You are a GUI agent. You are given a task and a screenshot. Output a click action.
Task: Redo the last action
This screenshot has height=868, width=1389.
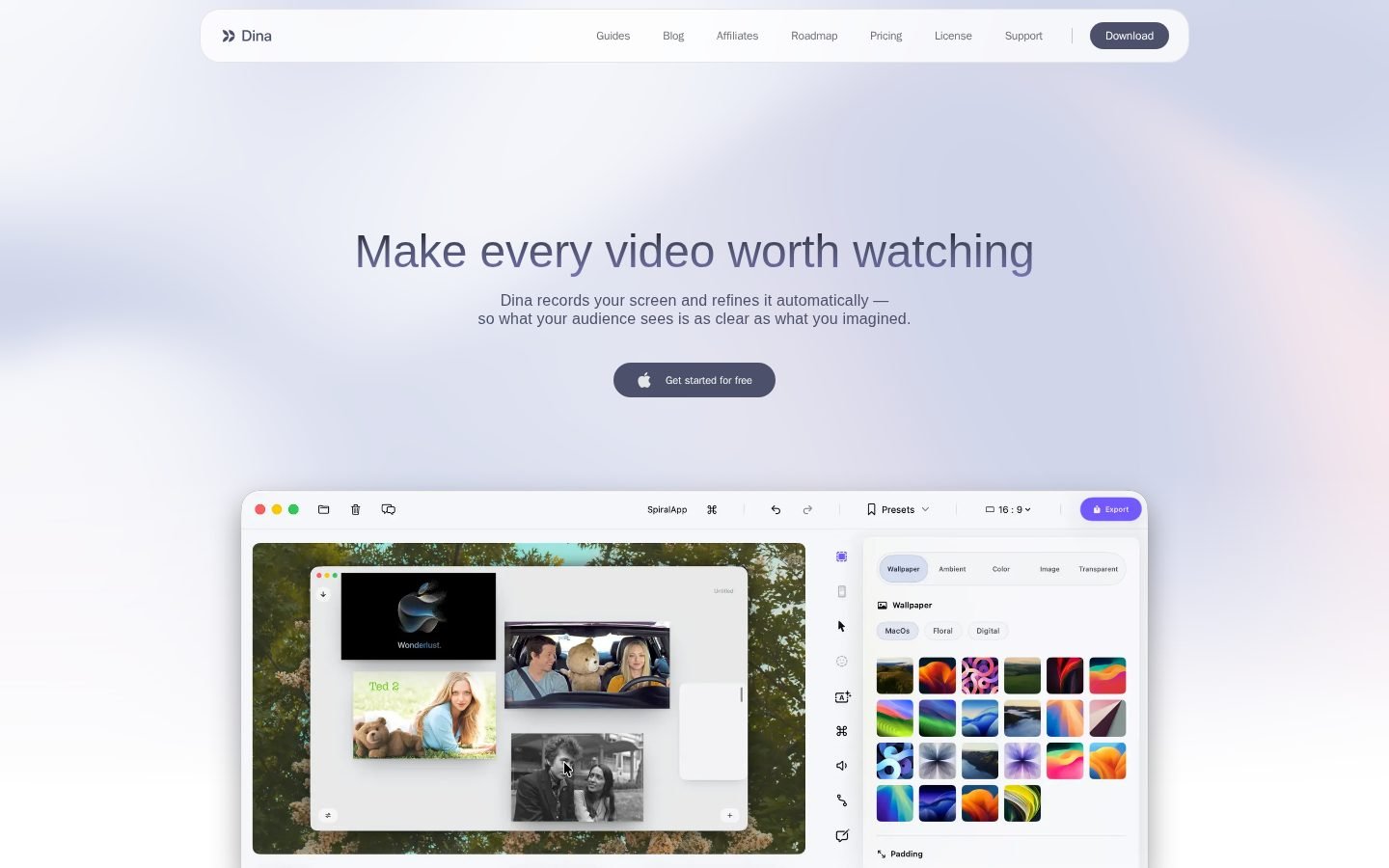pos(807,509)
